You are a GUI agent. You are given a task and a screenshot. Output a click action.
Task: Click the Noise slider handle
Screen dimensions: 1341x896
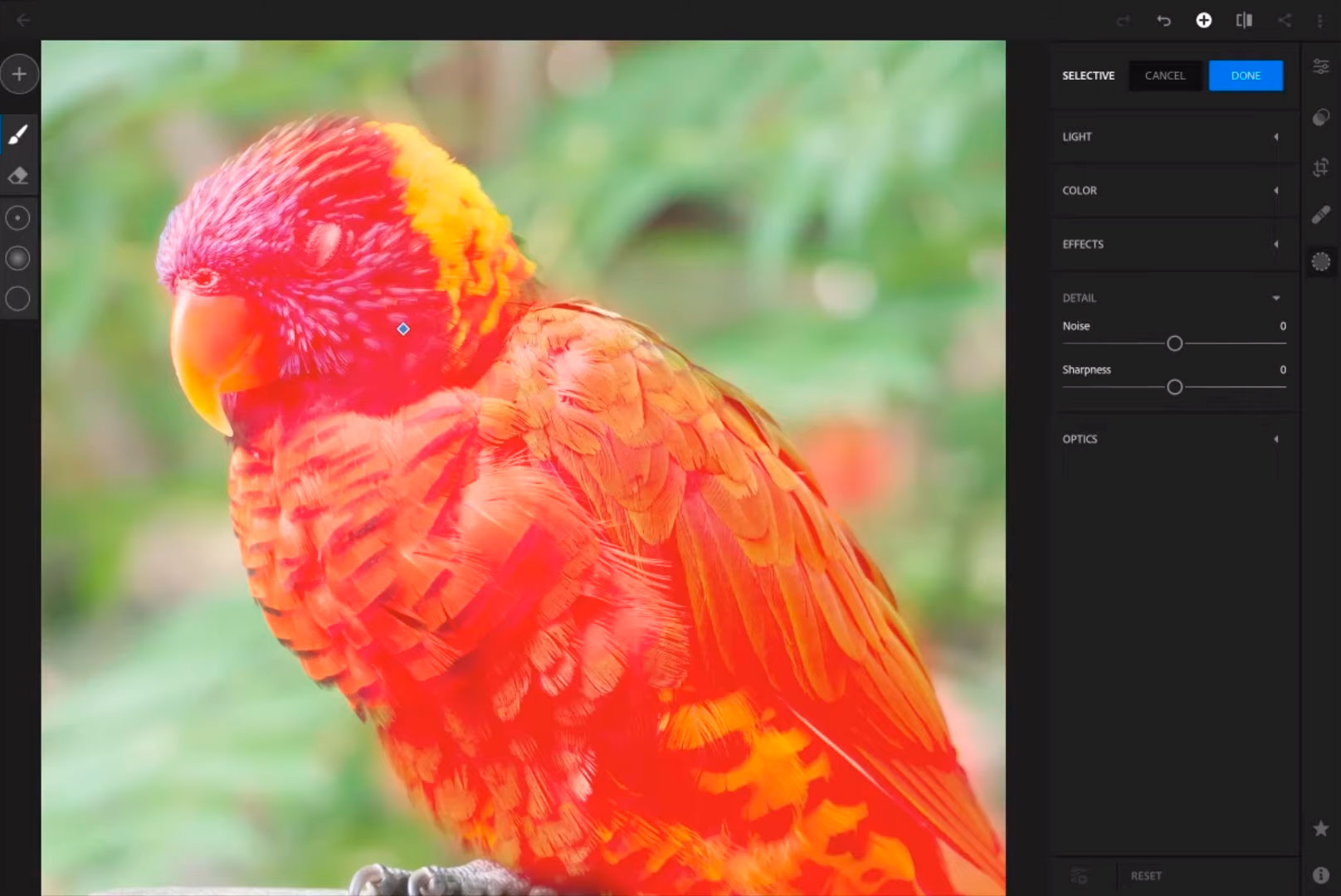point(1174,343)
